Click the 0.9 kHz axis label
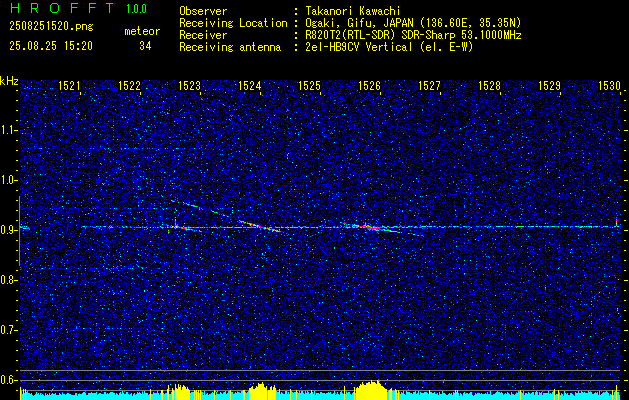Screen dimensions: 629x400 click(x=8, y=230)
